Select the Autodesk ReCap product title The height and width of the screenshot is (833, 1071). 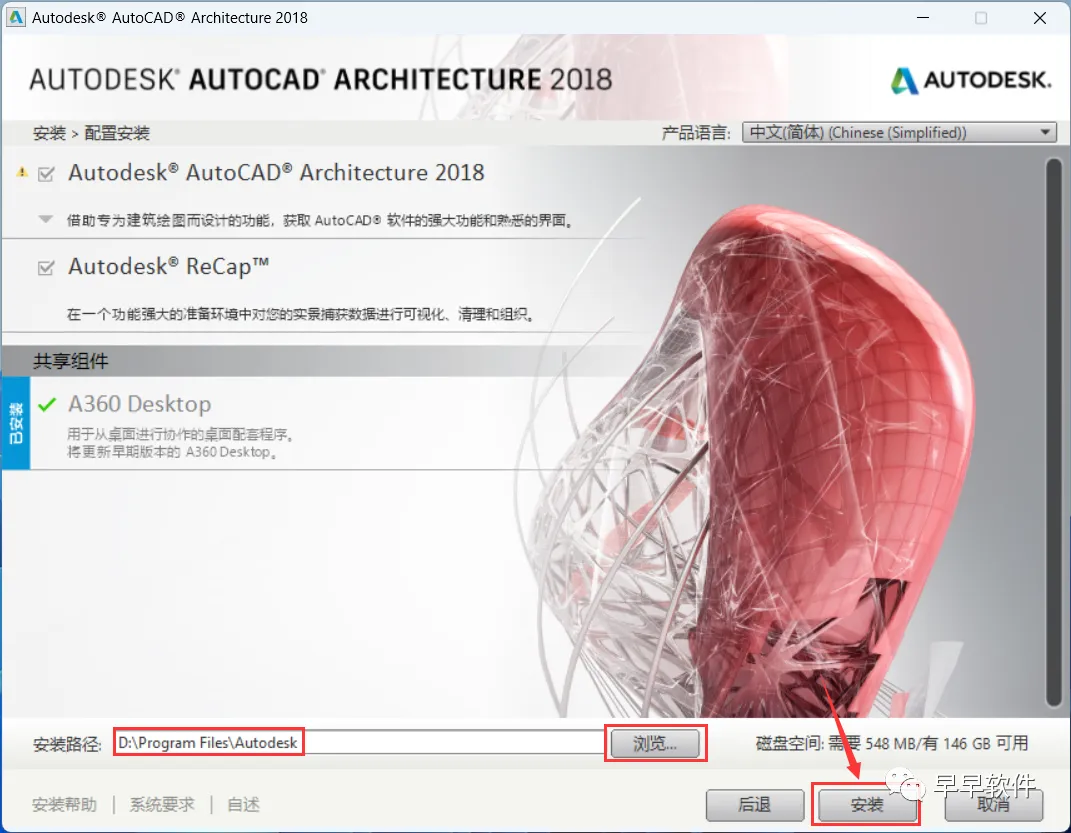[168, 266]
